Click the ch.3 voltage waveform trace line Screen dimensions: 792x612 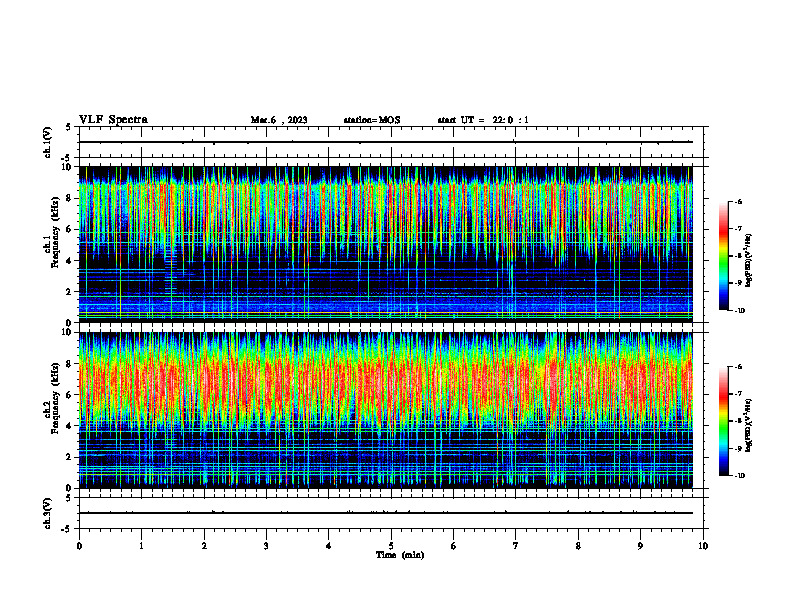(x=385, y=513)
